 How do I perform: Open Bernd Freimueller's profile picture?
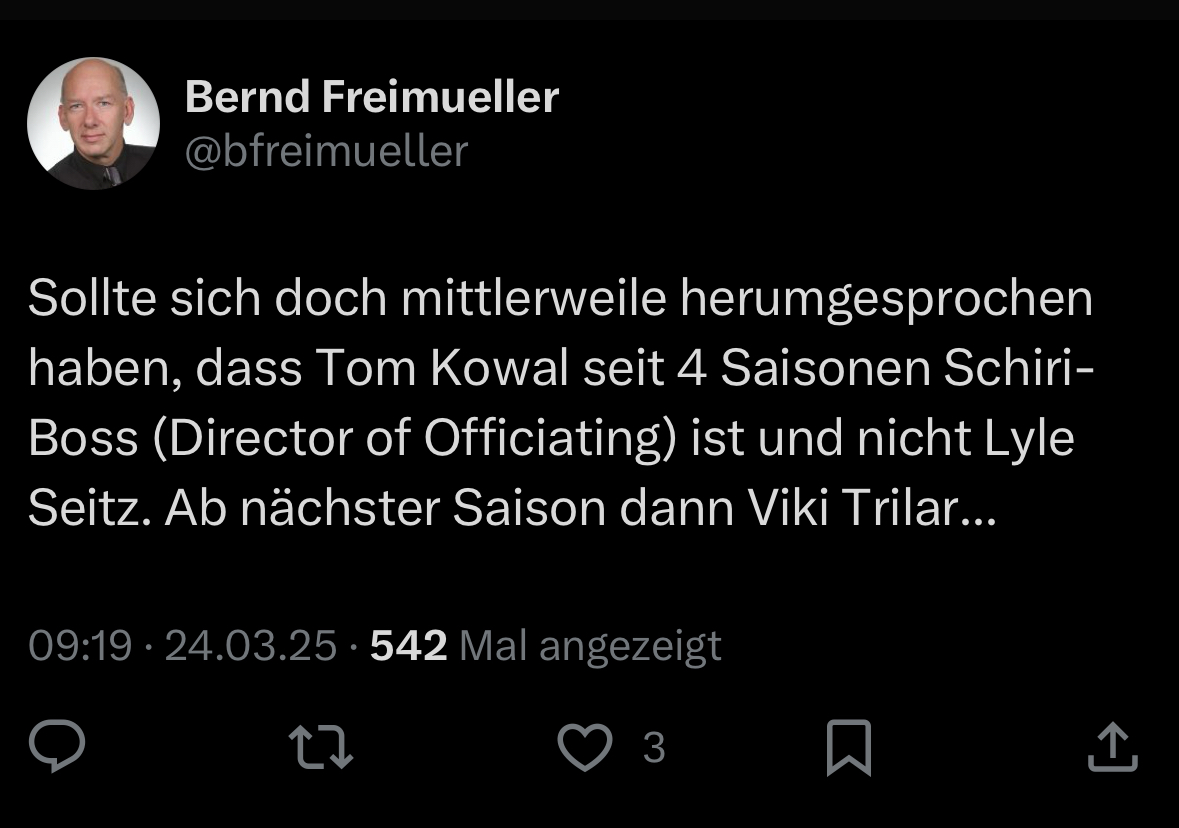click(x=93, y=123)
